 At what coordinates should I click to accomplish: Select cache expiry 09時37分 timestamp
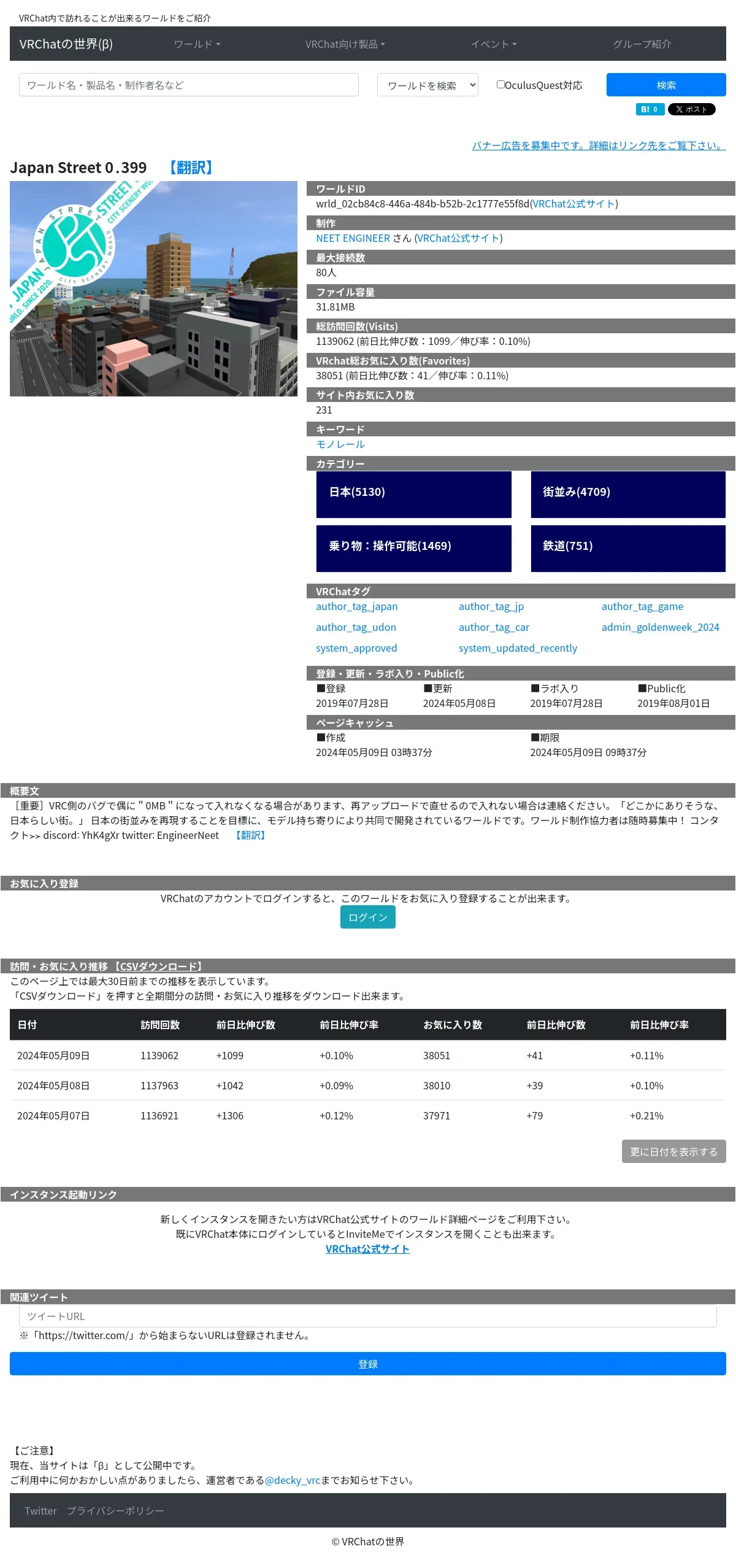pyautogui.click(x=588, y=752)
